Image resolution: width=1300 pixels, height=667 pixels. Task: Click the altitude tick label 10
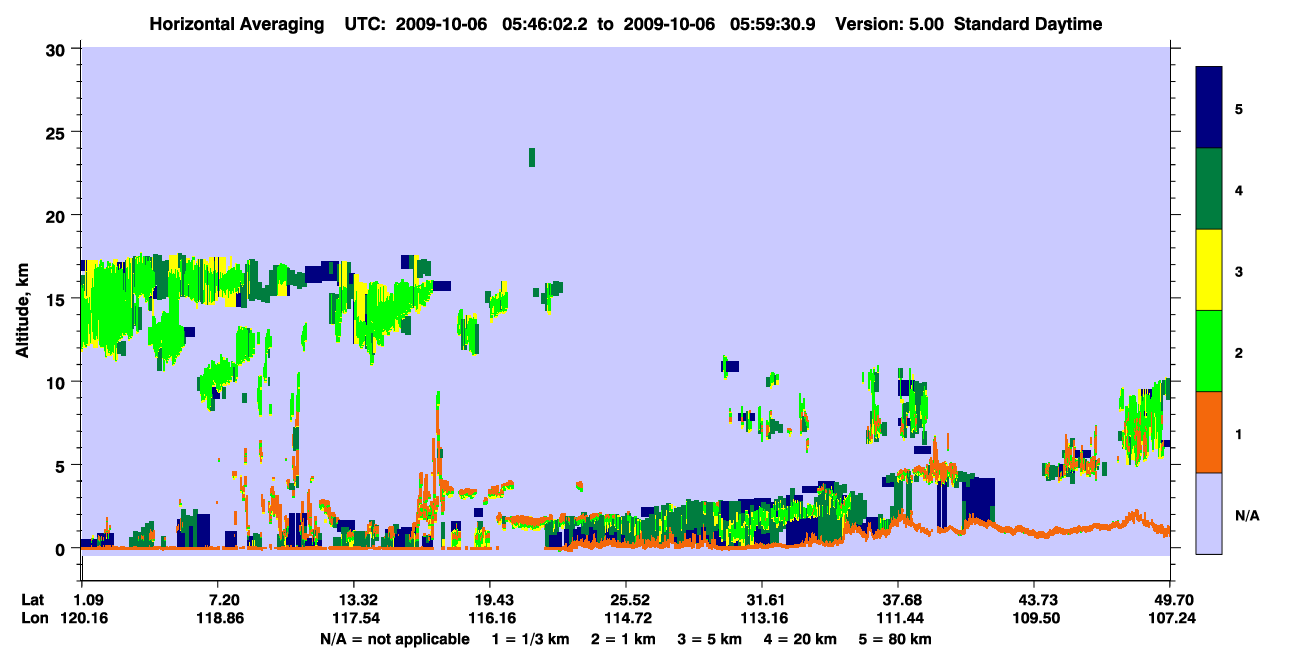pos(57,382)
